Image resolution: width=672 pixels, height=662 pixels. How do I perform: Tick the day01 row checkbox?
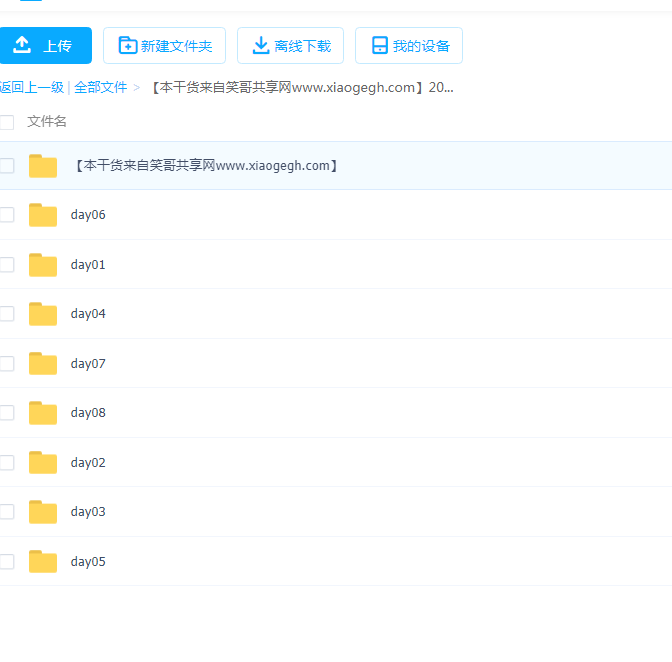tap(6, 265)
